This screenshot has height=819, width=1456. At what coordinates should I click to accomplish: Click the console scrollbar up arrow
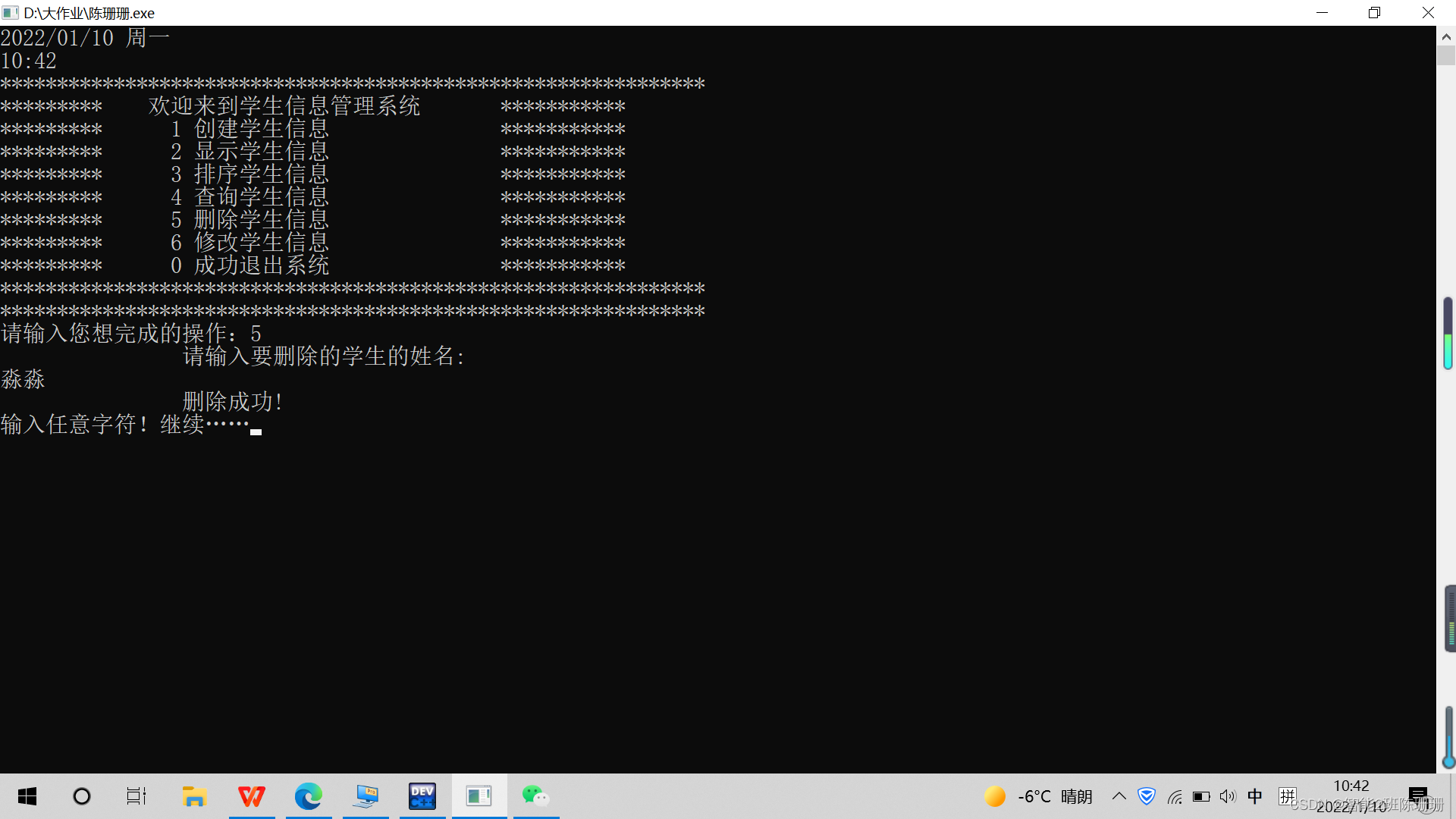[x=1446, y=36]
